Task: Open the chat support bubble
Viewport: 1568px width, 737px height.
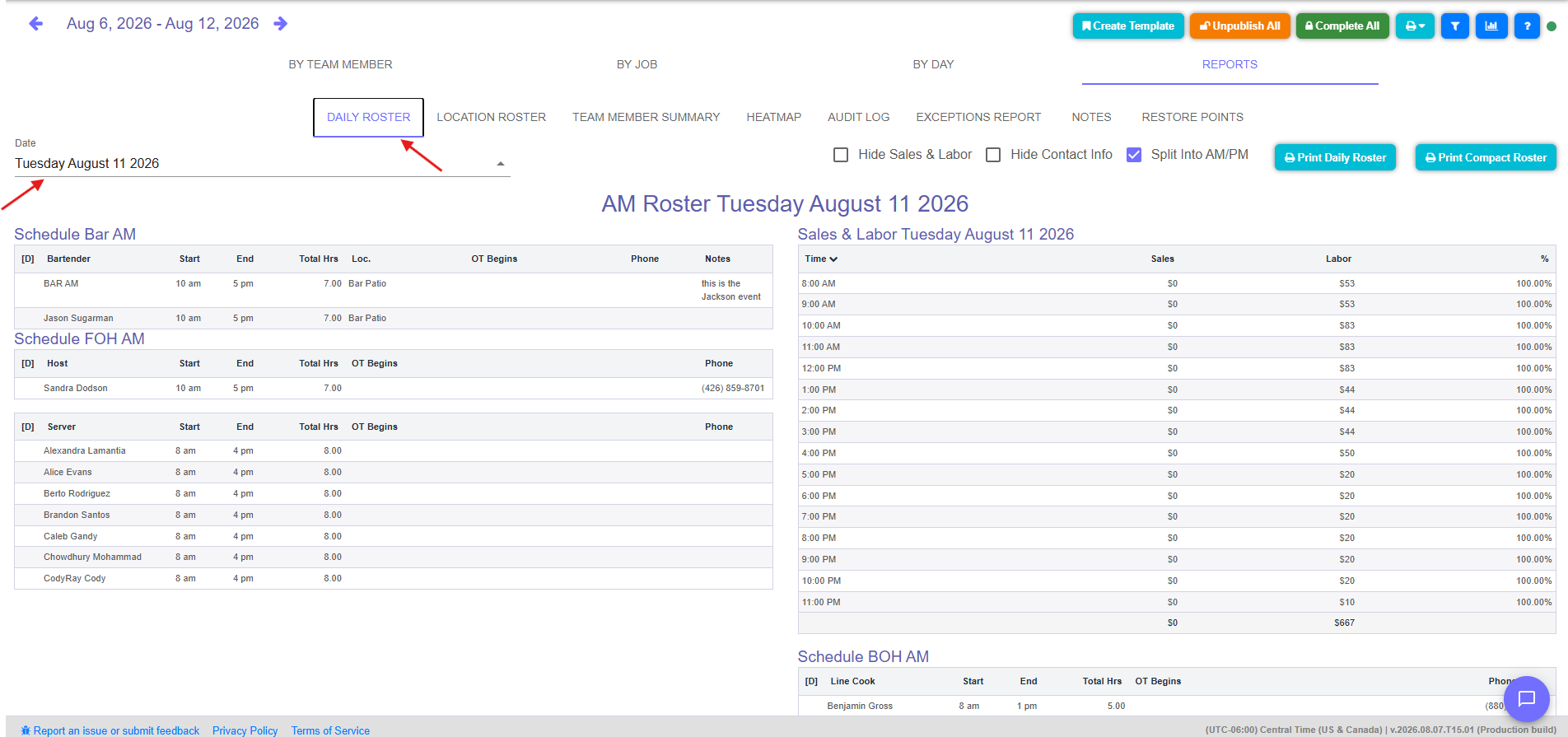Action: pos(1527,698)
